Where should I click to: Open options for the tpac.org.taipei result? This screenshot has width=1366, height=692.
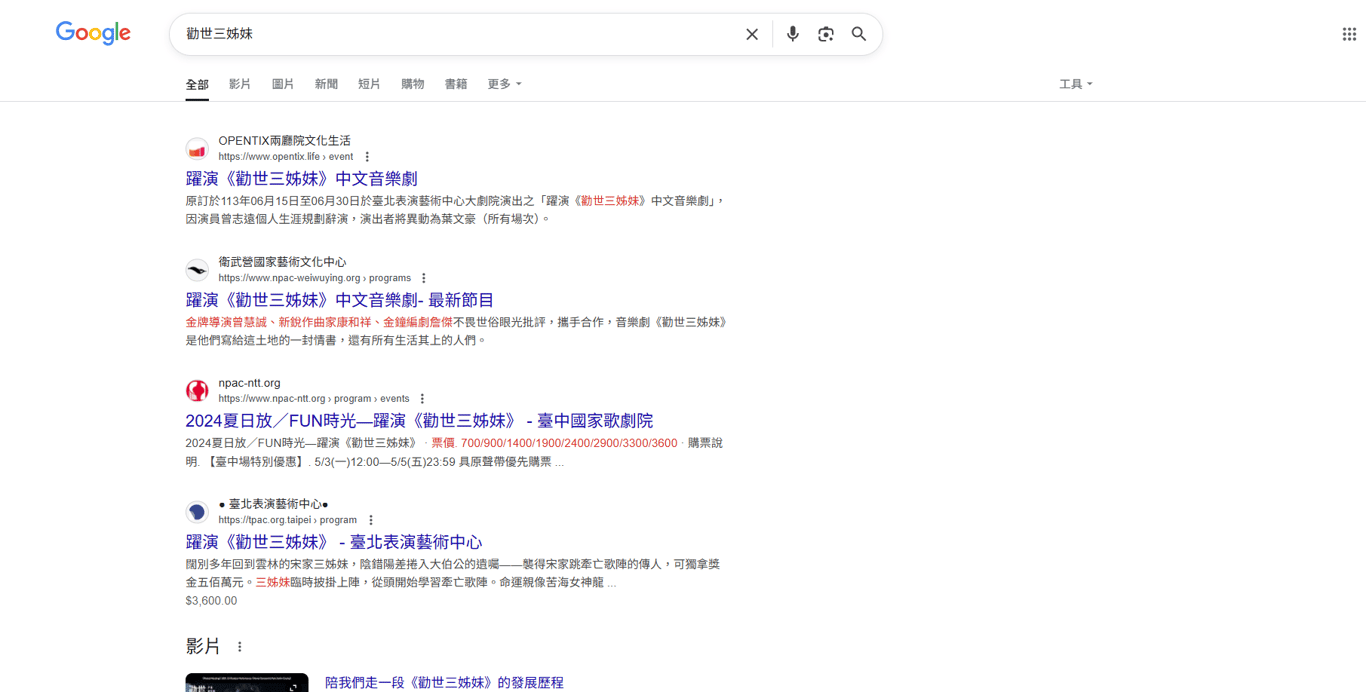(371, 520)
